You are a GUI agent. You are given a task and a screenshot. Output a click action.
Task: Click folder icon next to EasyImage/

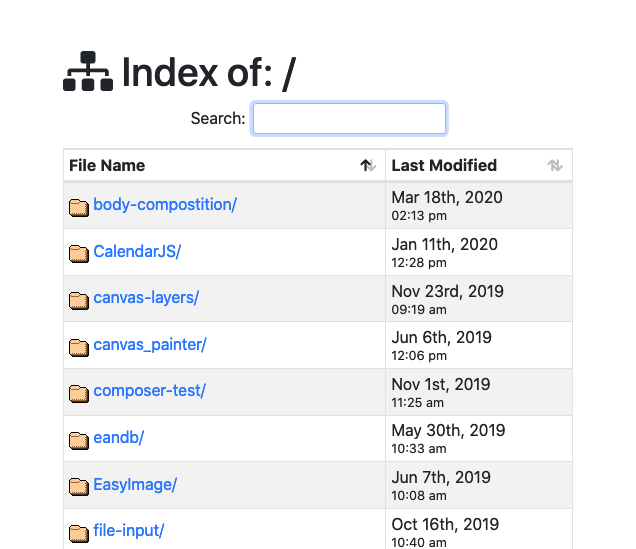point(79,487)
